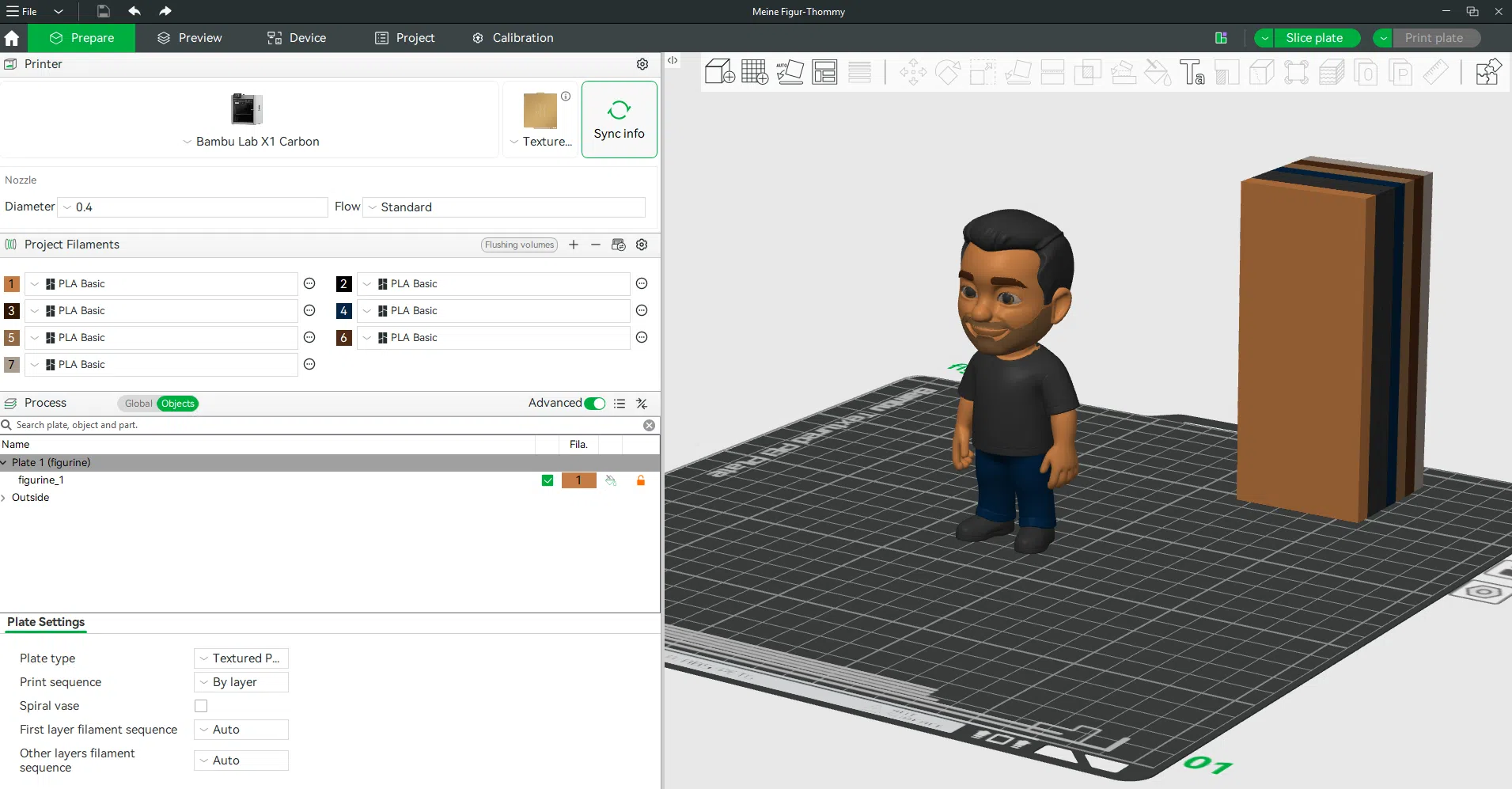Select the Text shape tool
This screenshot has width=1512, height=789.
pyautogui.click(x=1192, y=72)
